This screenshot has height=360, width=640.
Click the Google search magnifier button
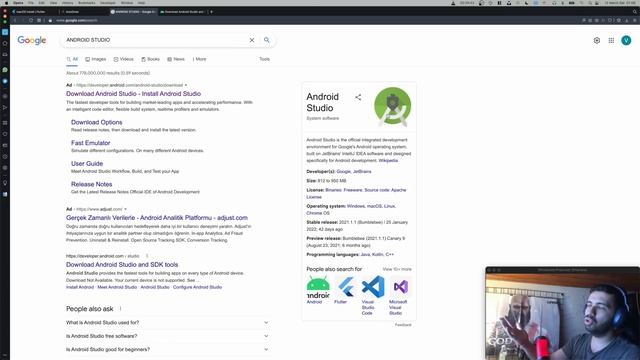pyautogui.click(x=267, y=40)
